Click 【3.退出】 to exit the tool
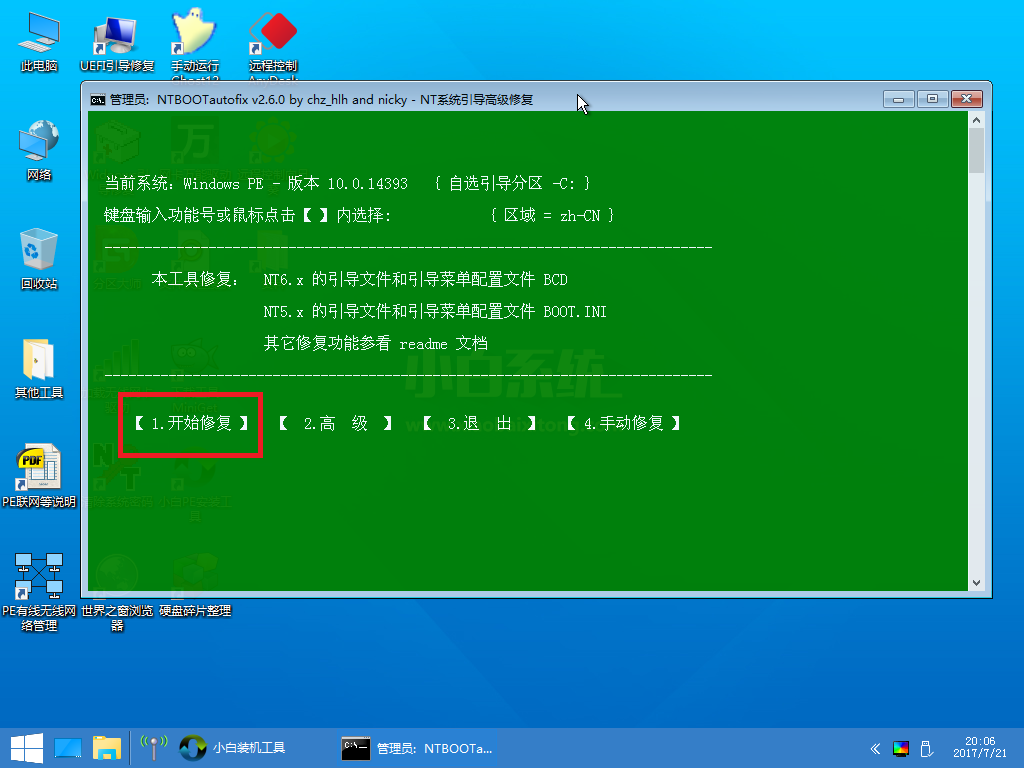1024x768 pixels. coord(479,424)
